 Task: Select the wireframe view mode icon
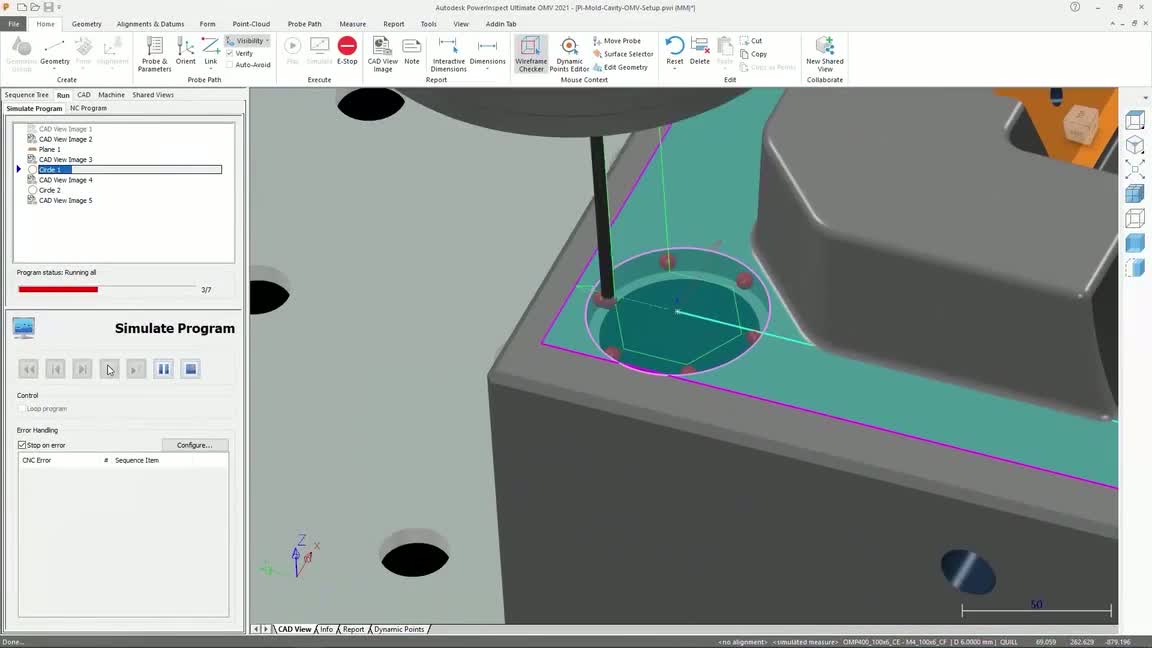coord(1134,218)
